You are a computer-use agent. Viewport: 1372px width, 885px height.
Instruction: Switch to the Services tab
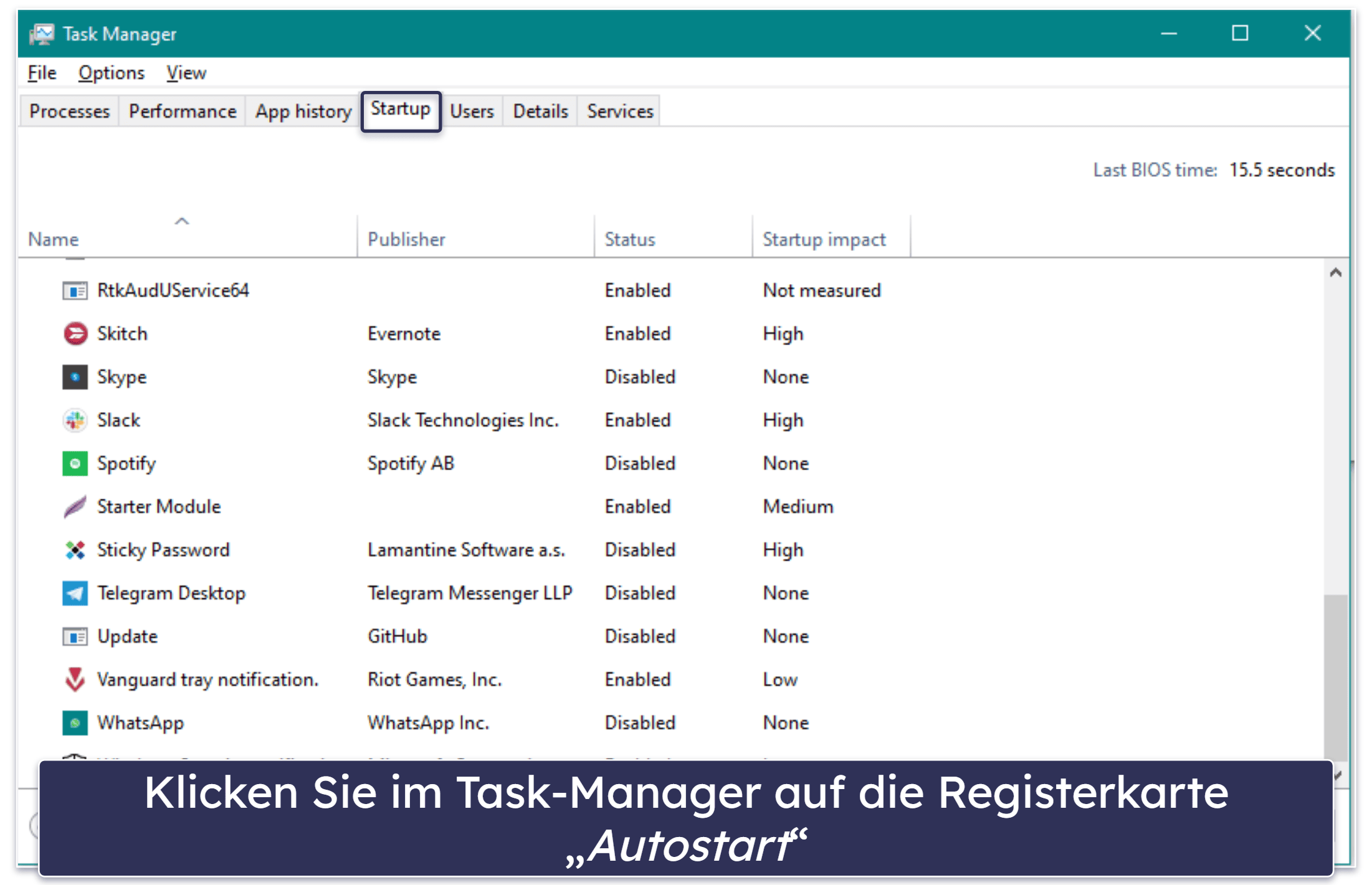620,111
